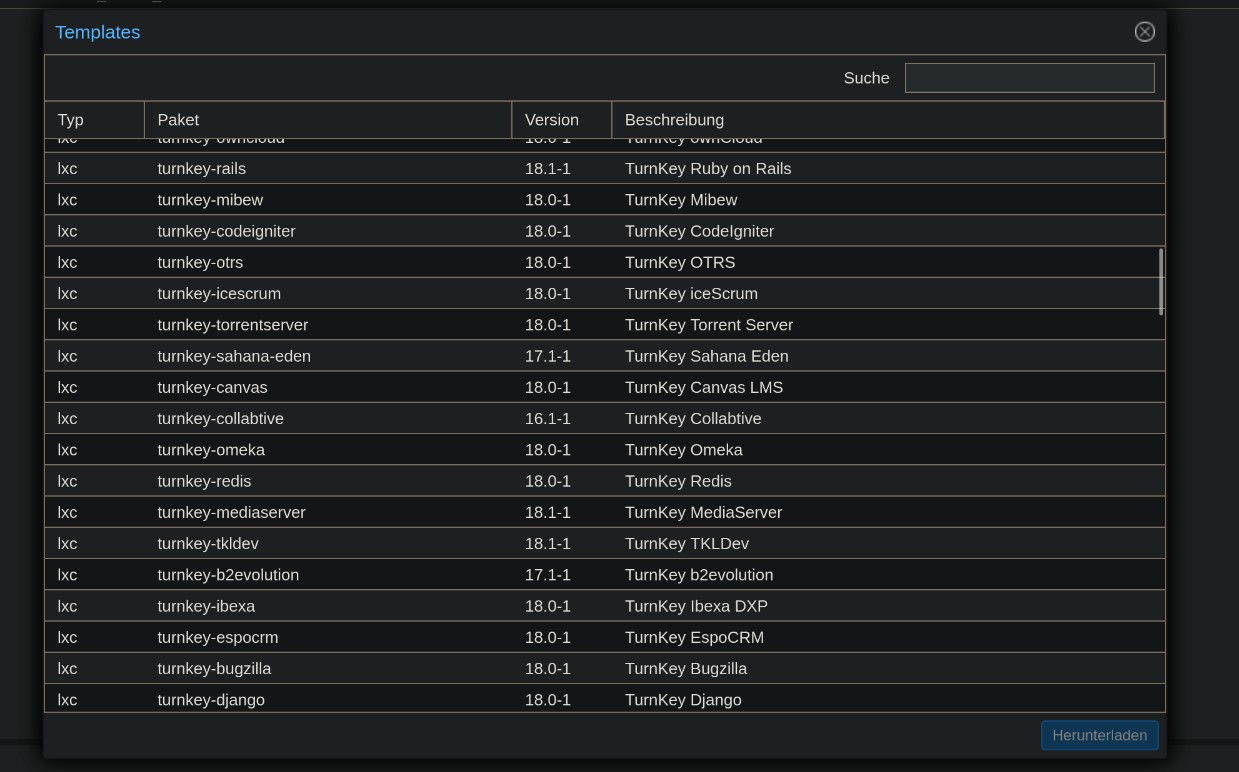Choose the turnkey-codeigniter template

(226, 231)
